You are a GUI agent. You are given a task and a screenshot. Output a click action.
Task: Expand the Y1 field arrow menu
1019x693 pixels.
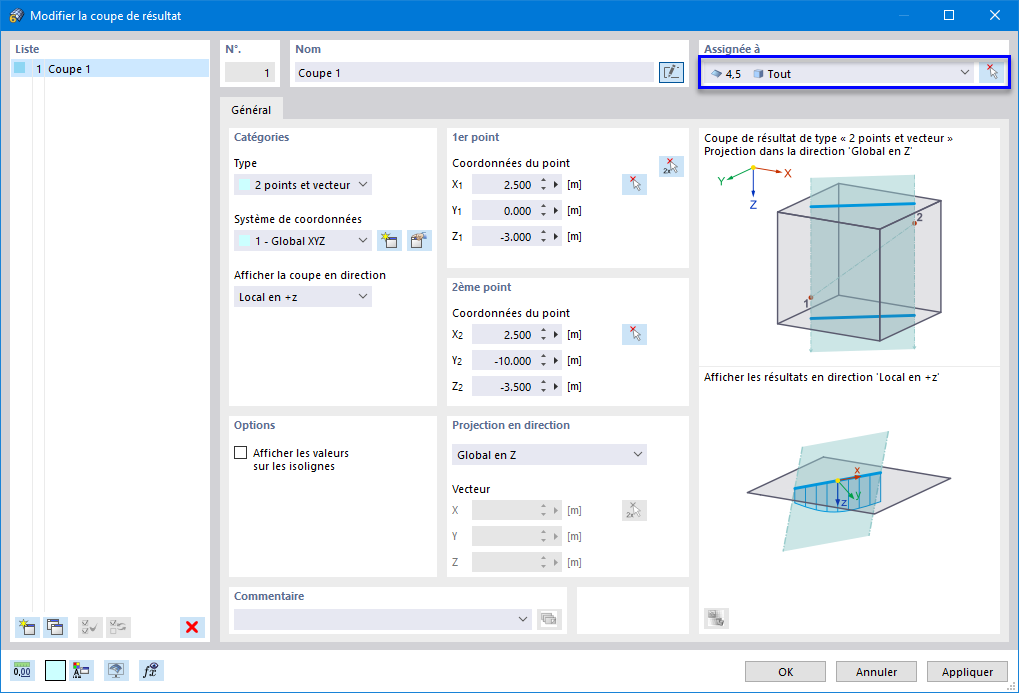click(x=556, y=211)
